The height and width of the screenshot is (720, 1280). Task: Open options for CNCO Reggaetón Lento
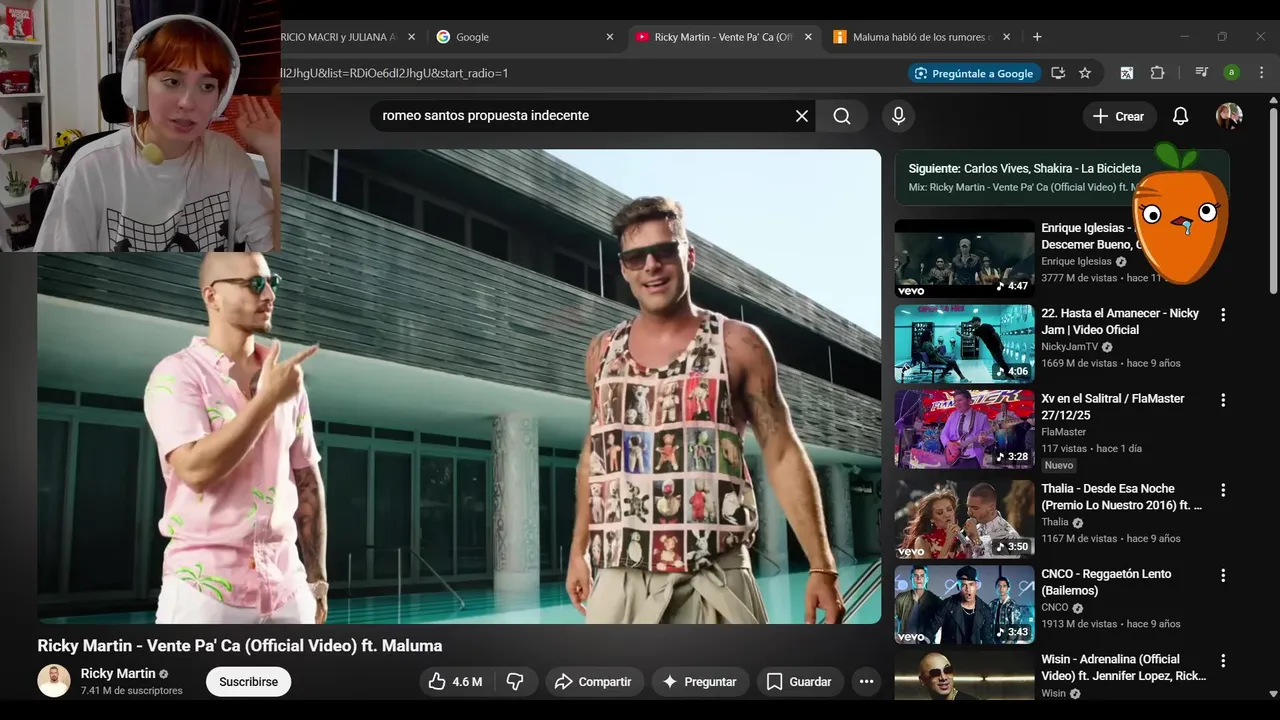click(x=1222, y=575)
